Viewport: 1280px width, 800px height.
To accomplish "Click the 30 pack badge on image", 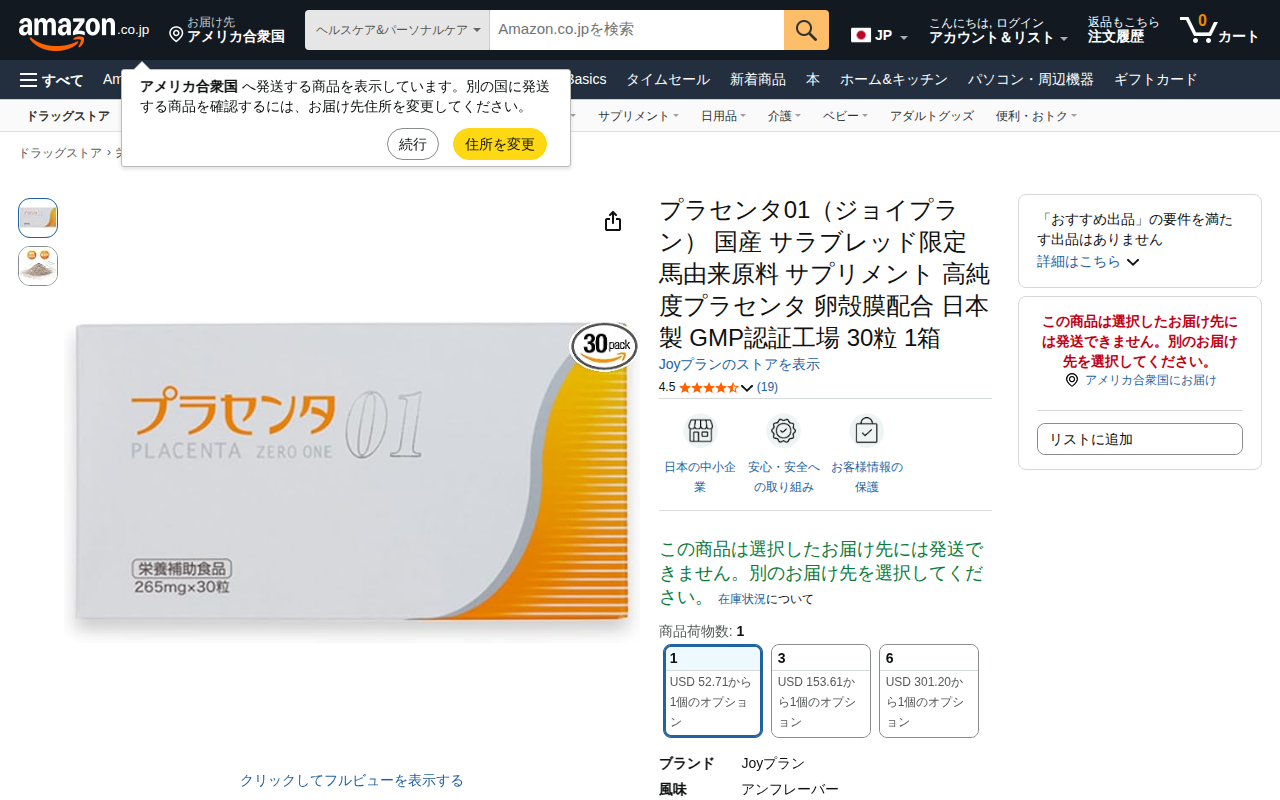I will point(604,346).
